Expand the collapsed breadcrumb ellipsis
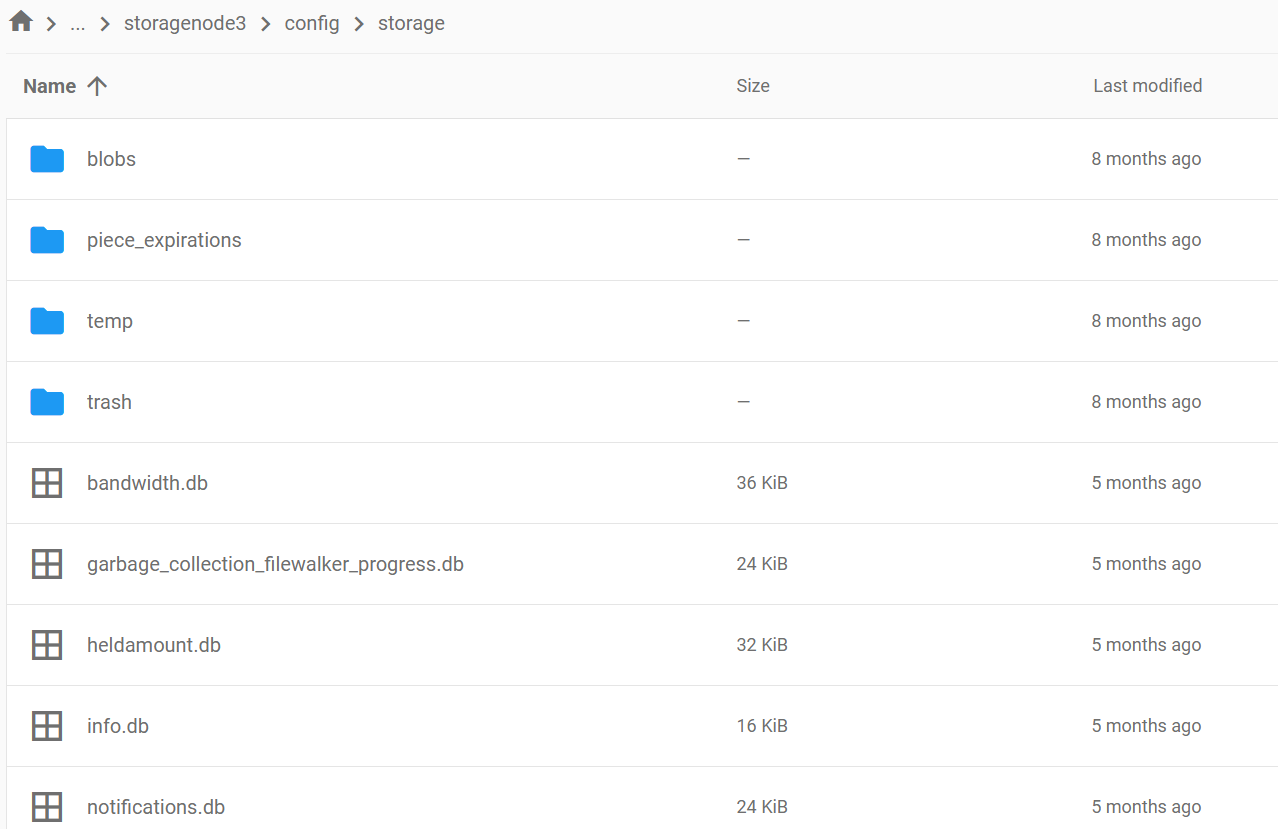Image resolution: width=1278 pixels, height=829 pixels. click(78, 23)
